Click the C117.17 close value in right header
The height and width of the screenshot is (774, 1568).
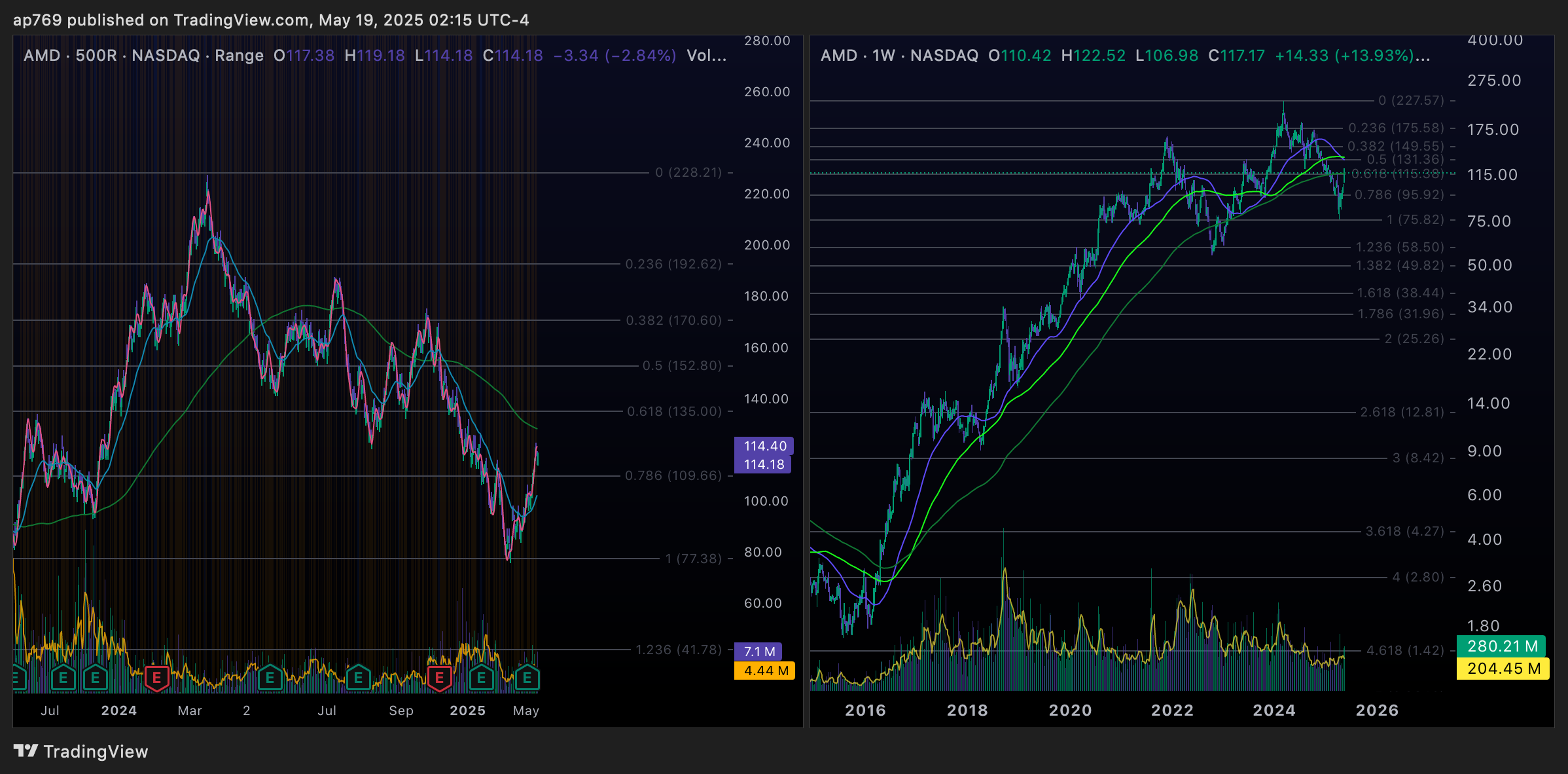click(1237, 56)
